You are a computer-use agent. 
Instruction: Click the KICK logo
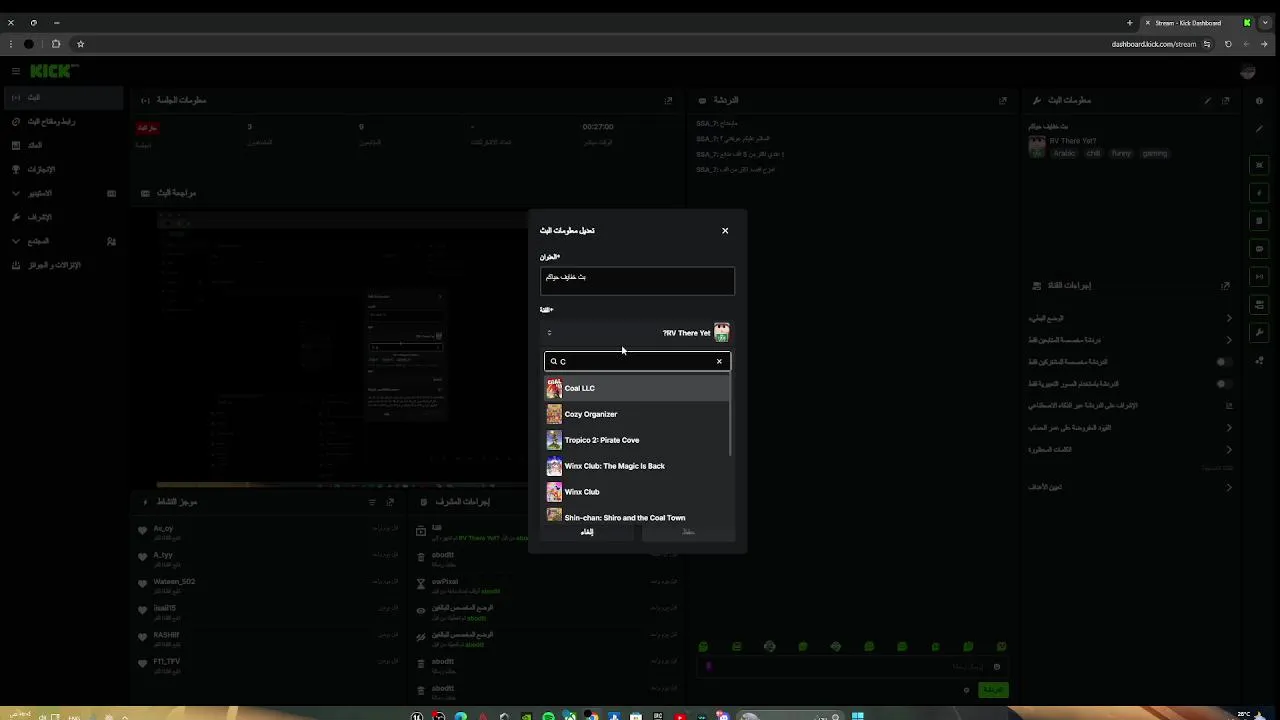pyautogui.click(x=53, y=71)
